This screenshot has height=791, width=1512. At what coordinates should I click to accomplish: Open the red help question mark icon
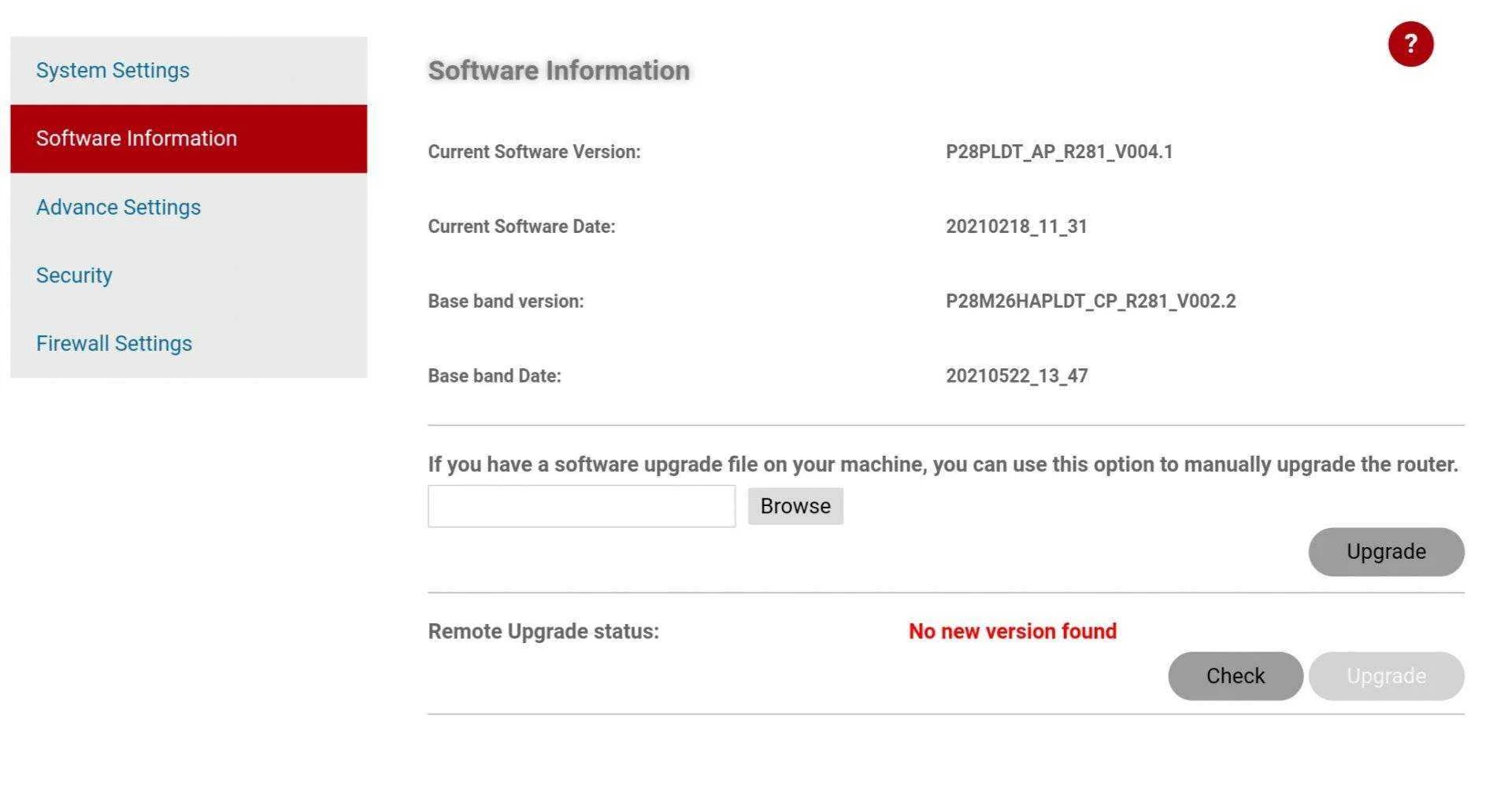[1410, 44]
